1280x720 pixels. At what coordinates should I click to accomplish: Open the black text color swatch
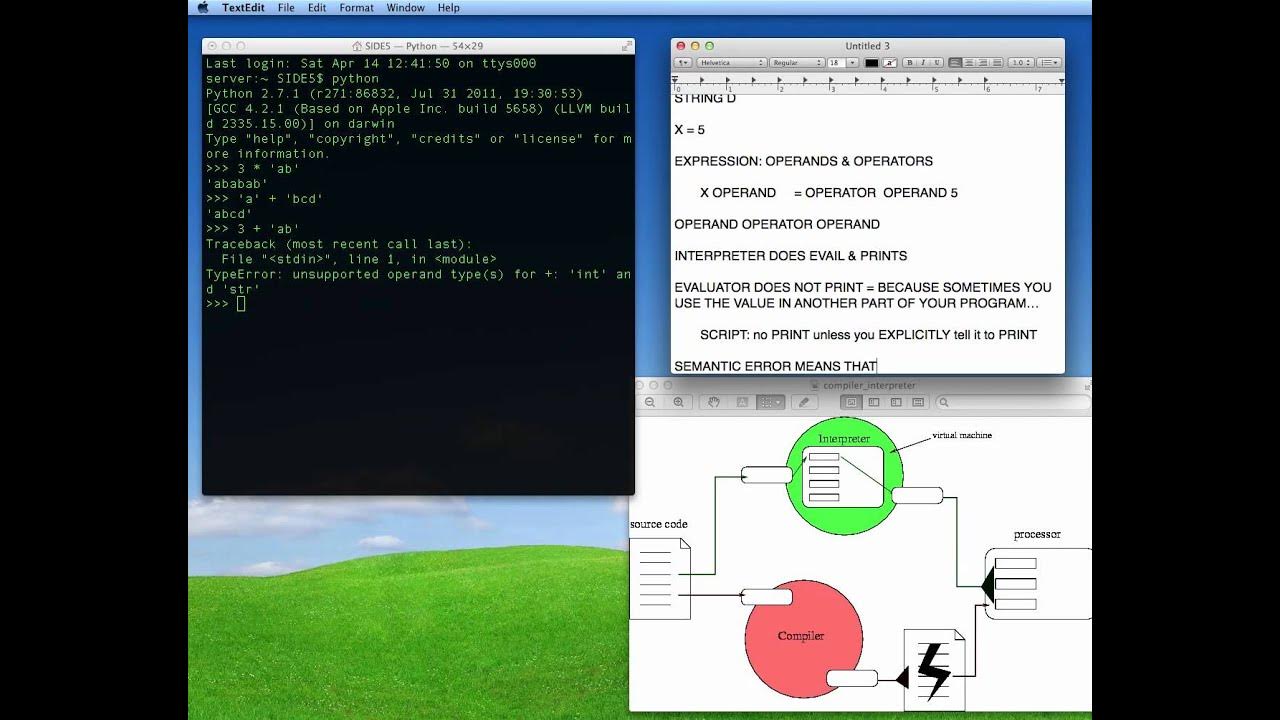872,63
